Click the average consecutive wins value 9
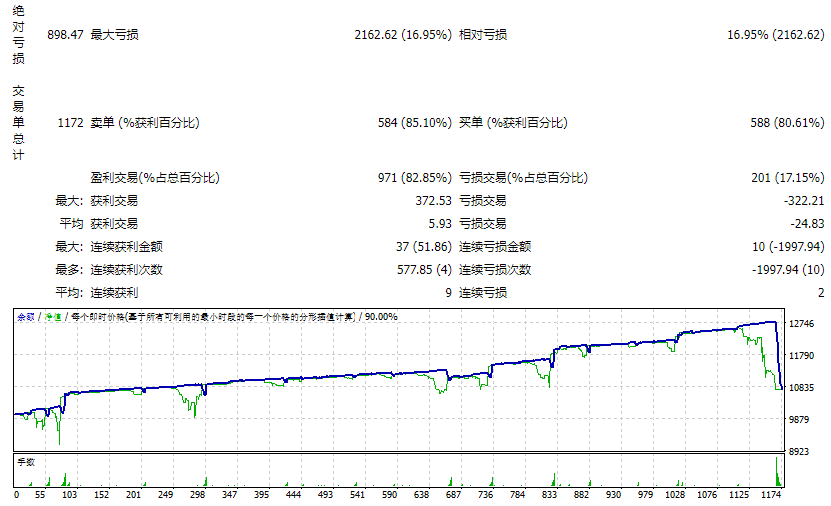 pos(448,293)
